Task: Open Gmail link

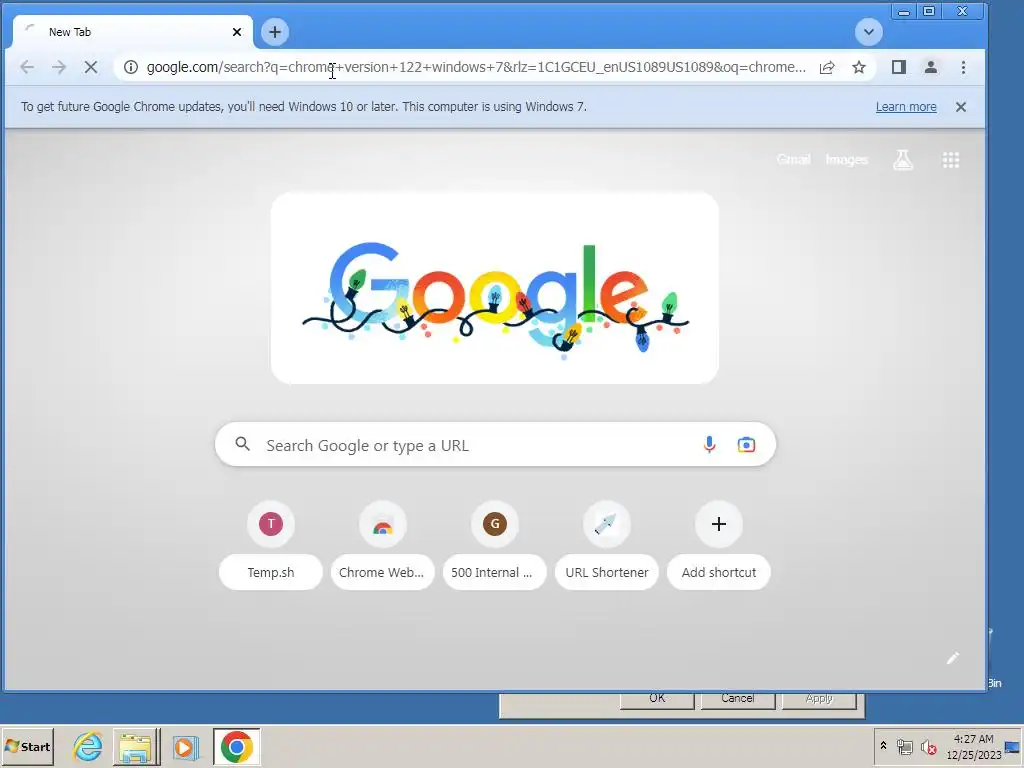Action: click(793, 159)
